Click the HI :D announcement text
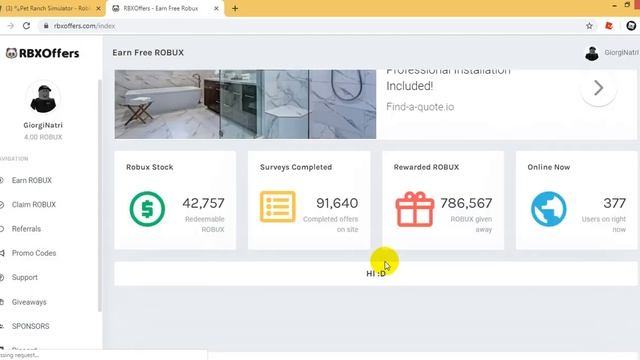The height and width of the screenshot is (360, 640). [x=376, y=273]
